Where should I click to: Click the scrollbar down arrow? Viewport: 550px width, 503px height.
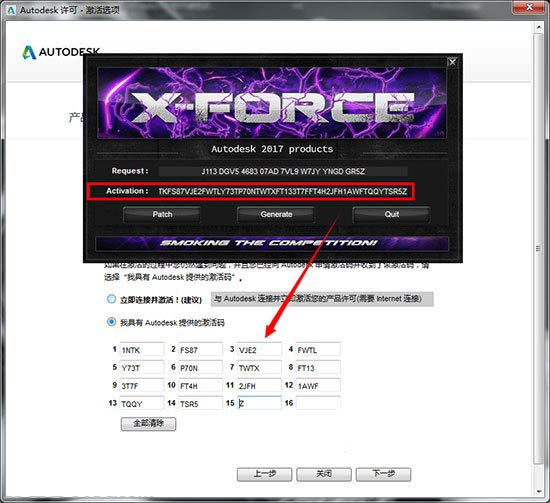coord(539,491)
